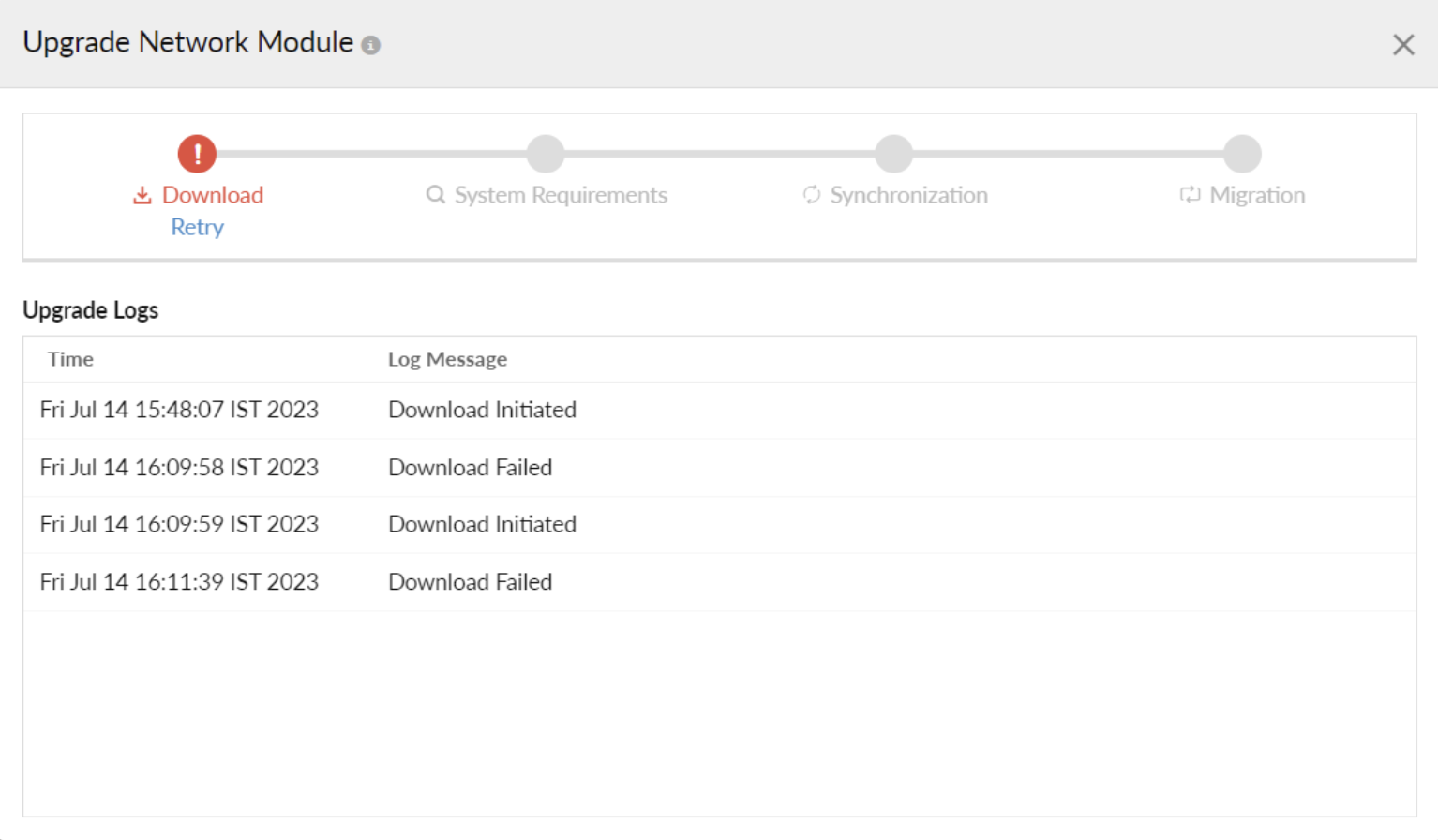Click the red error alert step icon

pos(197,154)
